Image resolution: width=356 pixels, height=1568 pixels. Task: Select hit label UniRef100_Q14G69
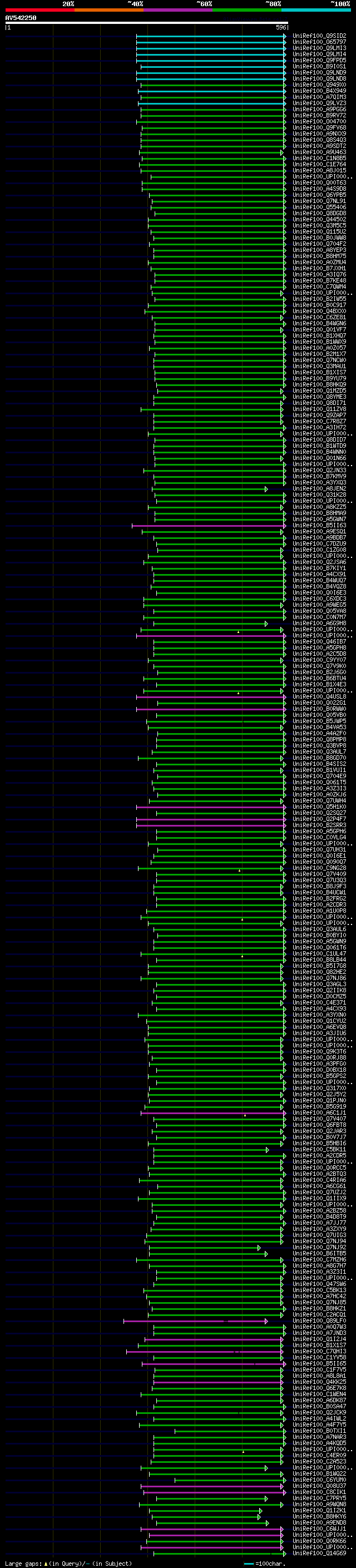(x=319, y=1554)
